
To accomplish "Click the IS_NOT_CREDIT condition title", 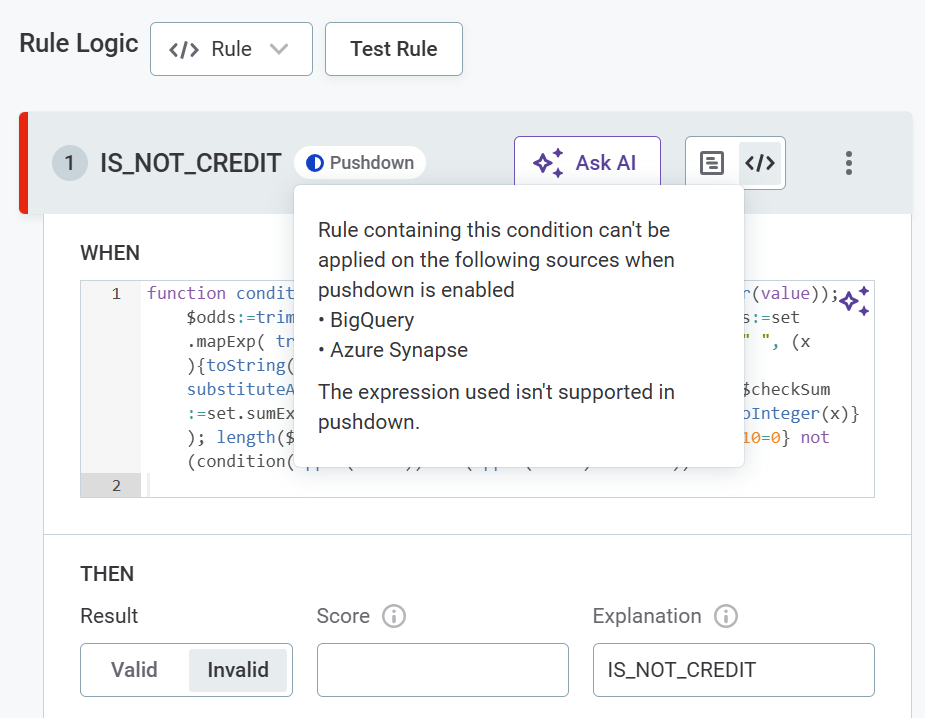I will [x=190, y=163].
